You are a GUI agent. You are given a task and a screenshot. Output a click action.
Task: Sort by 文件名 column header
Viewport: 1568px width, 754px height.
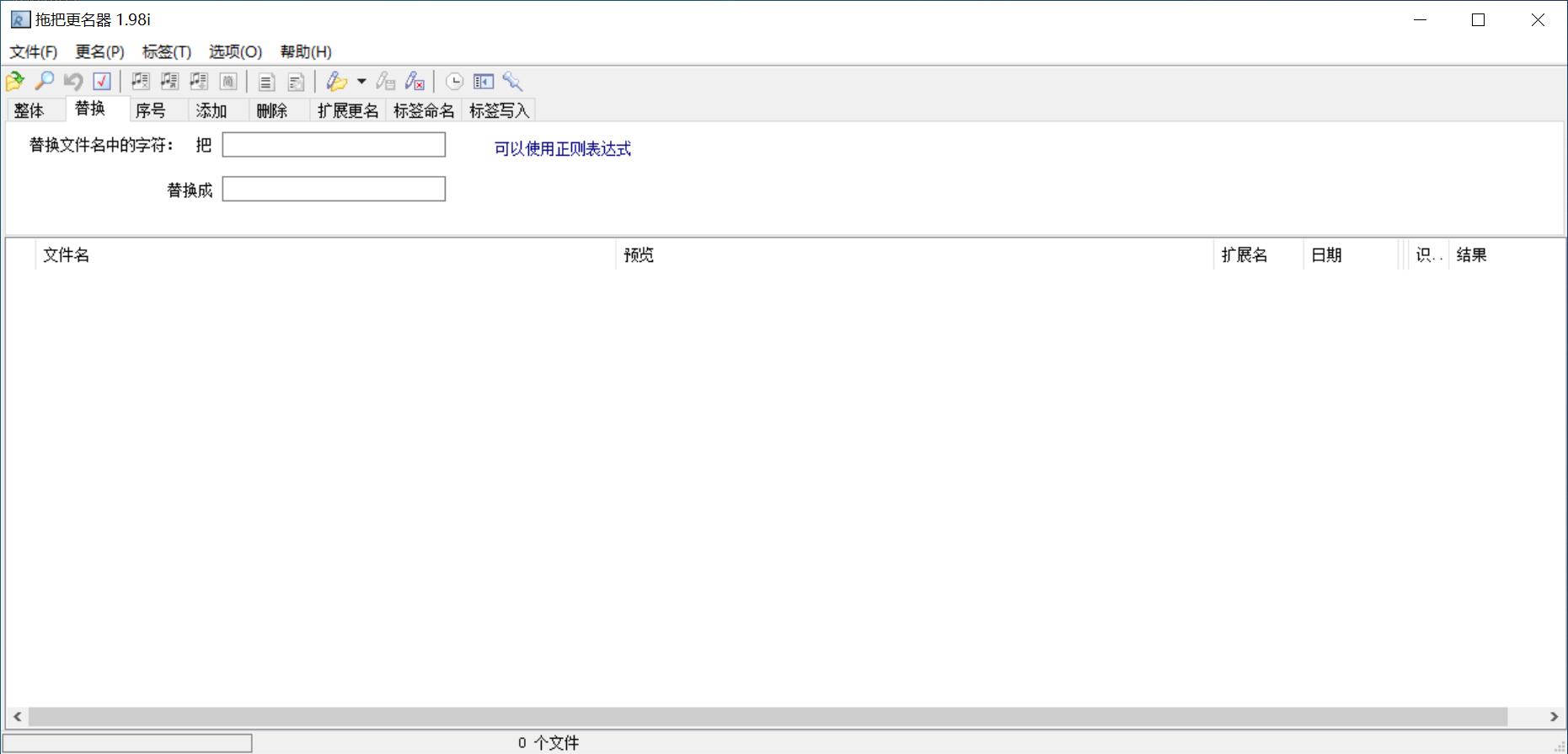(x=325, y=255)
